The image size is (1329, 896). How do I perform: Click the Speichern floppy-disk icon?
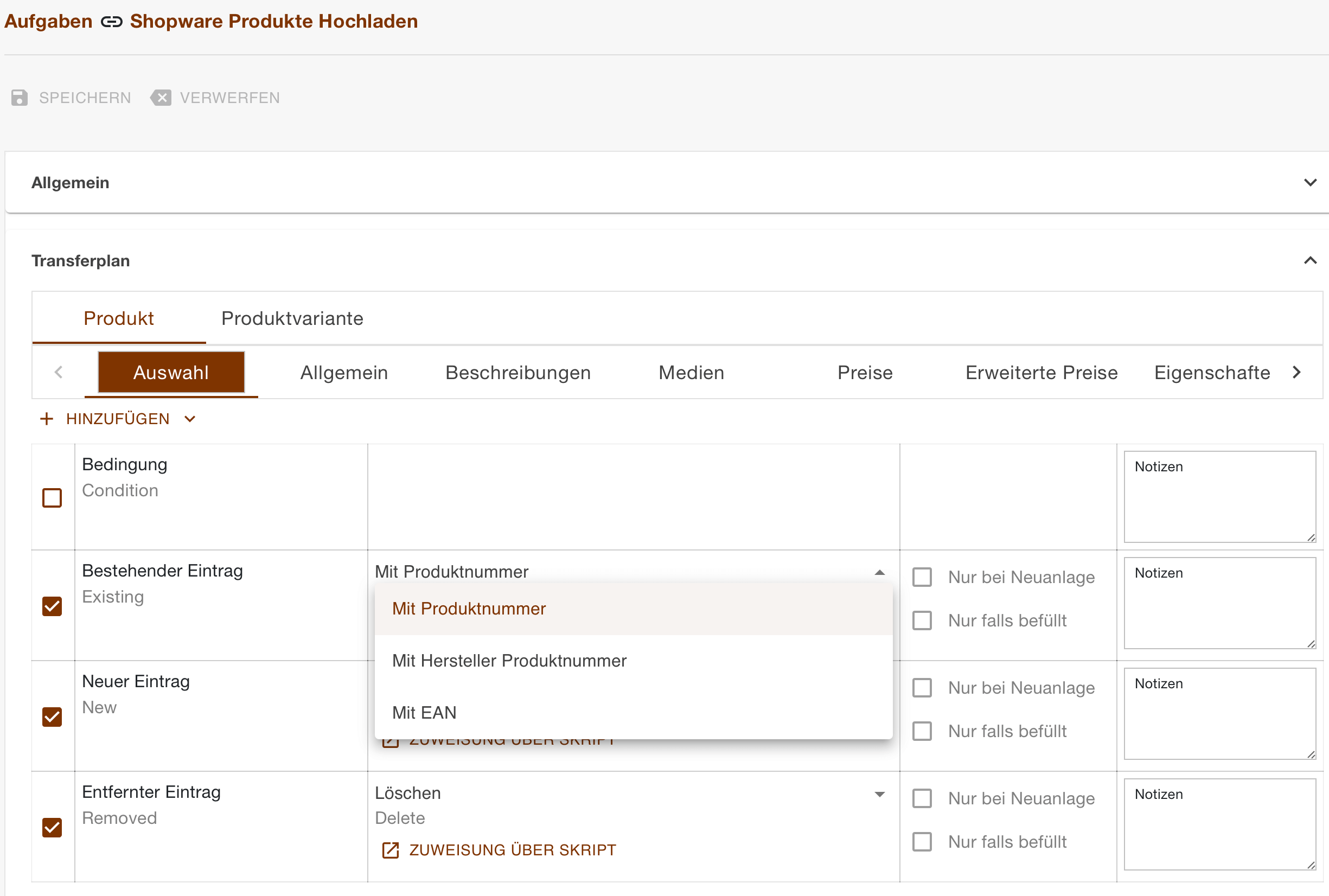(20, 98)
